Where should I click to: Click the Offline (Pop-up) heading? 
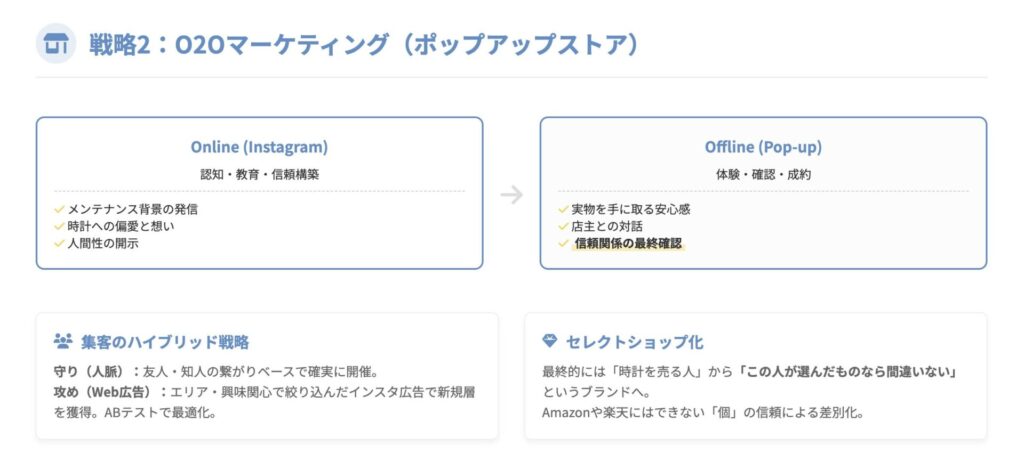click(763, 147)
